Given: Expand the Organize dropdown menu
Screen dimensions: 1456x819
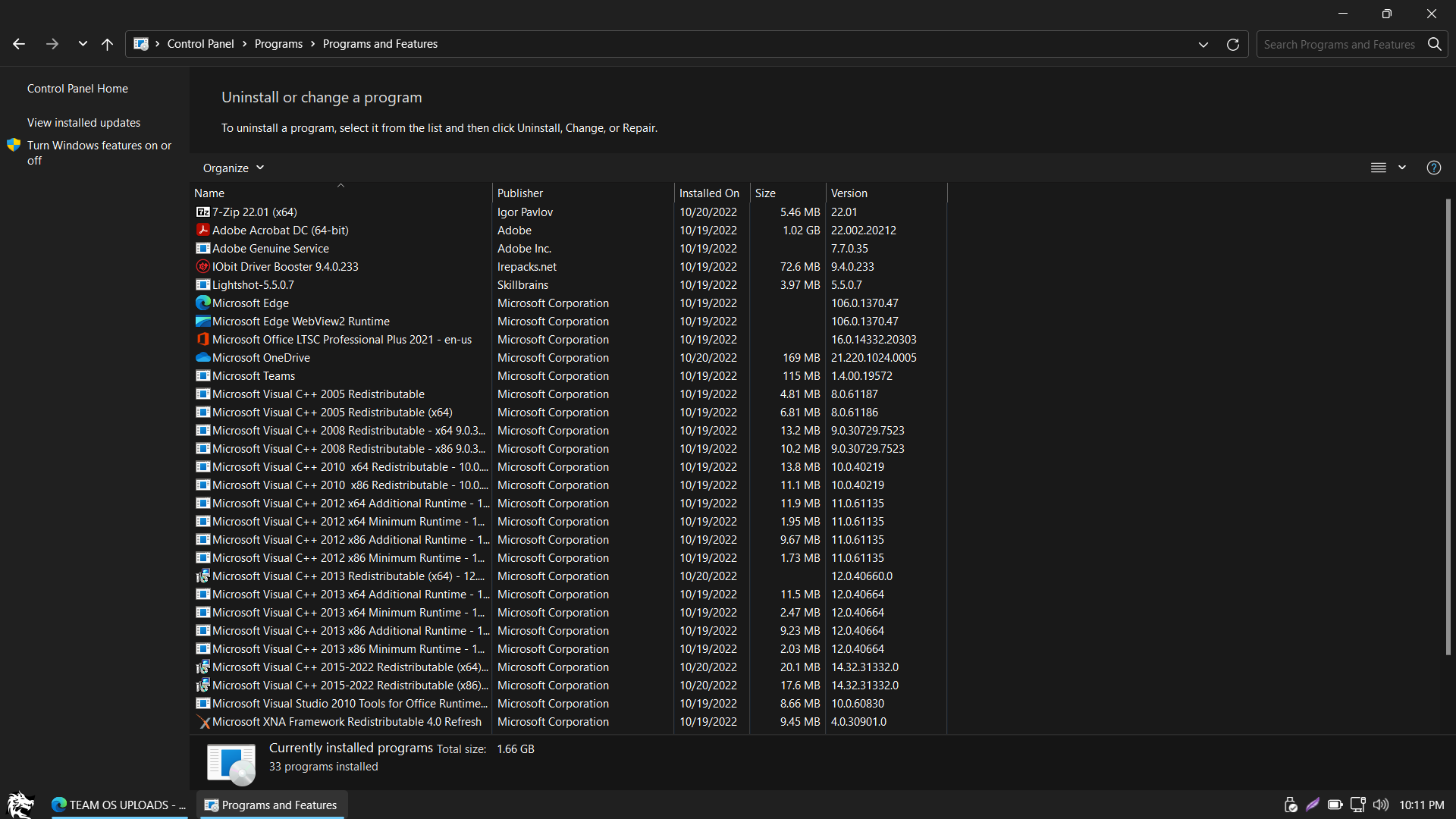Looking at the screenshot, I should point(234,168).
